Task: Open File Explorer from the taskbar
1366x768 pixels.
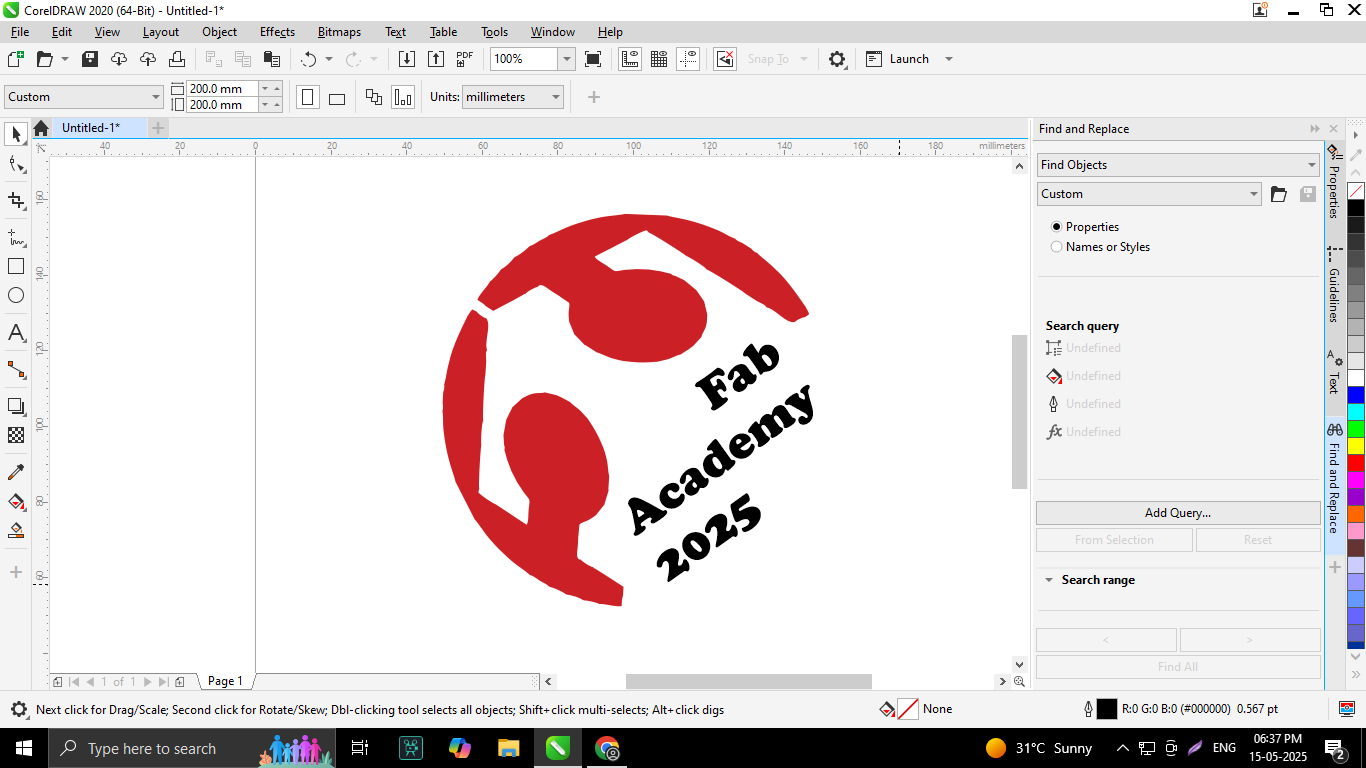Action: tap(509, 748)
